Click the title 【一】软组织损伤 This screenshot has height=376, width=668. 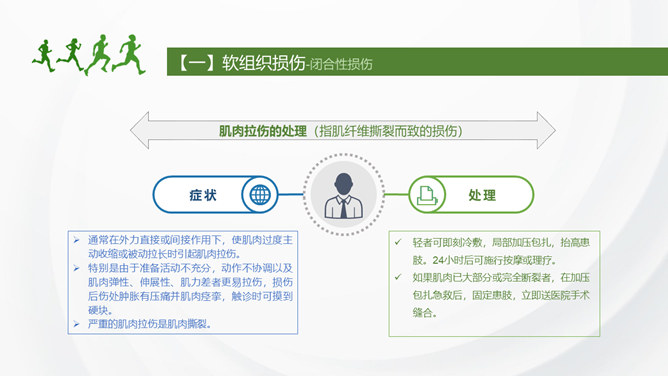coord(240,63)
